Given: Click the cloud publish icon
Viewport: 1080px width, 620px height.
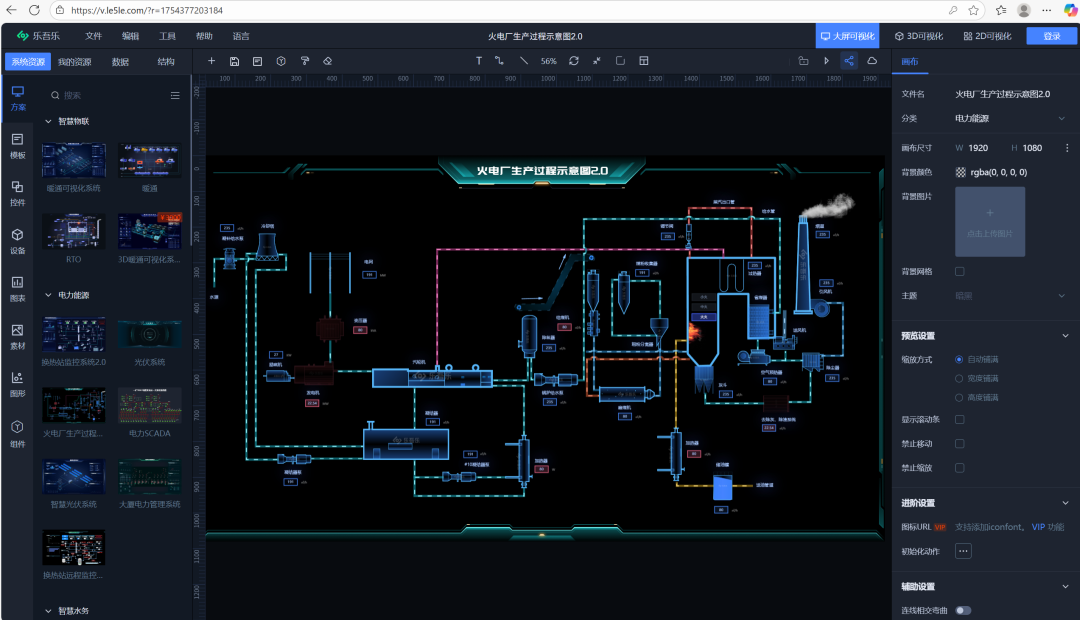Looking at the screenshot, I should [872, 61].
